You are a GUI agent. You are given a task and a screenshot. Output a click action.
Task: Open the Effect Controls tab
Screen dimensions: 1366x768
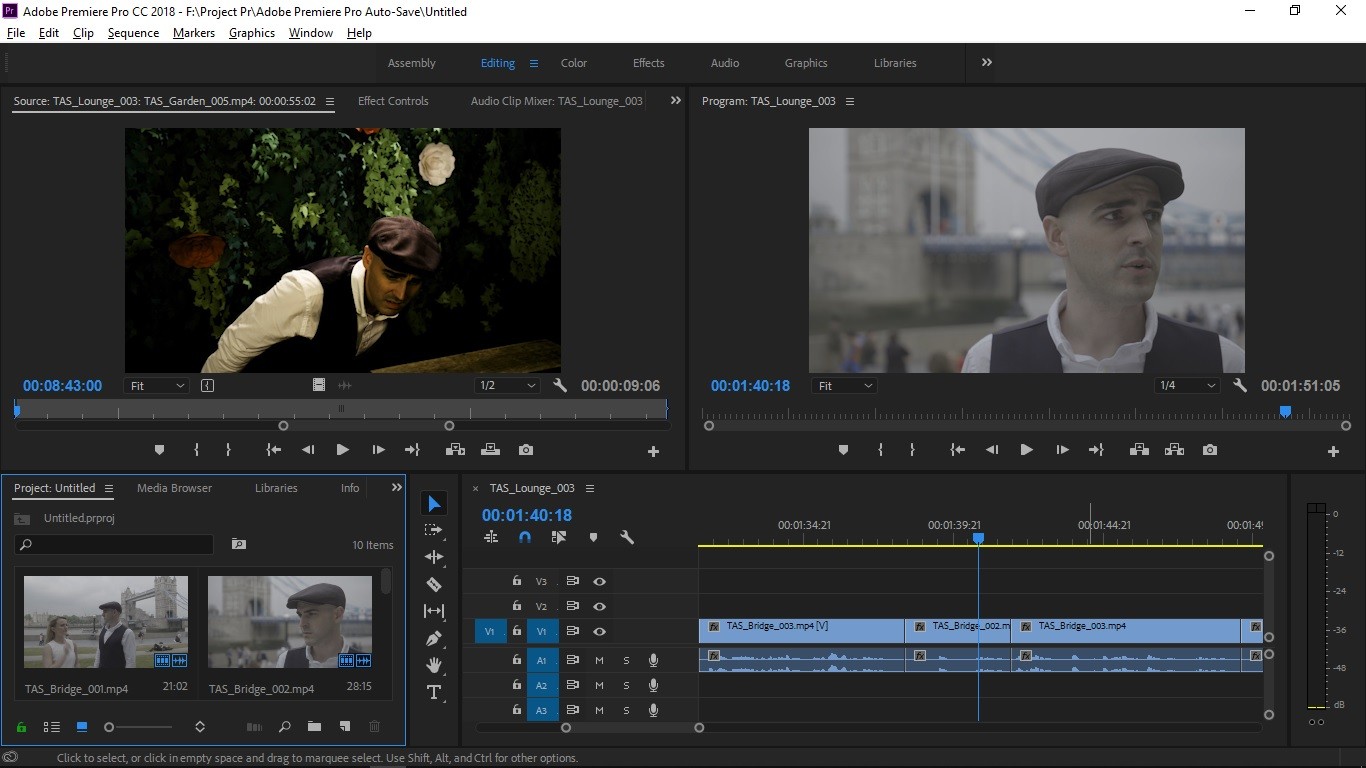coord(393,101)
